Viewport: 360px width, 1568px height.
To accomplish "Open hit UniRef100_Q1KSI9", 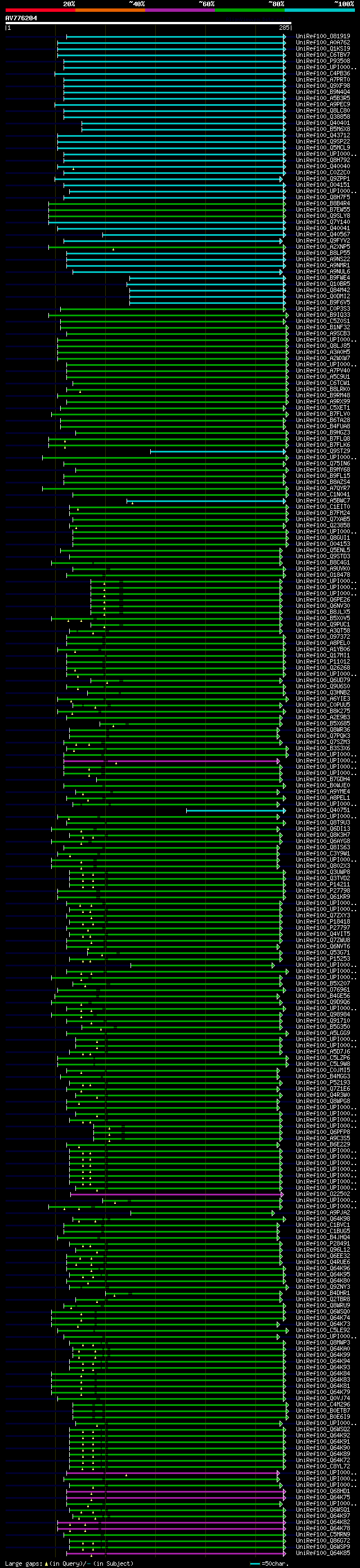I will tap(323, 49).
